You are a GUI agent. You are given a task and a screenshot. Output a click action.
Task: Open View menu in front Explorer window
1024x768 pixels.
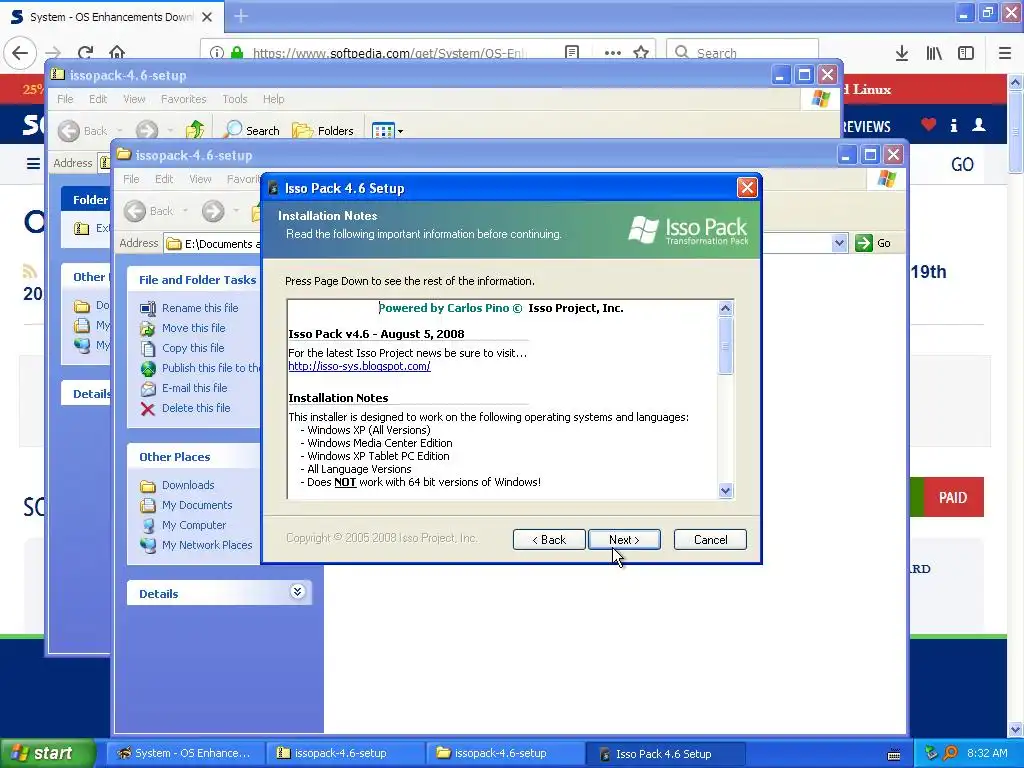click(200, 179)
